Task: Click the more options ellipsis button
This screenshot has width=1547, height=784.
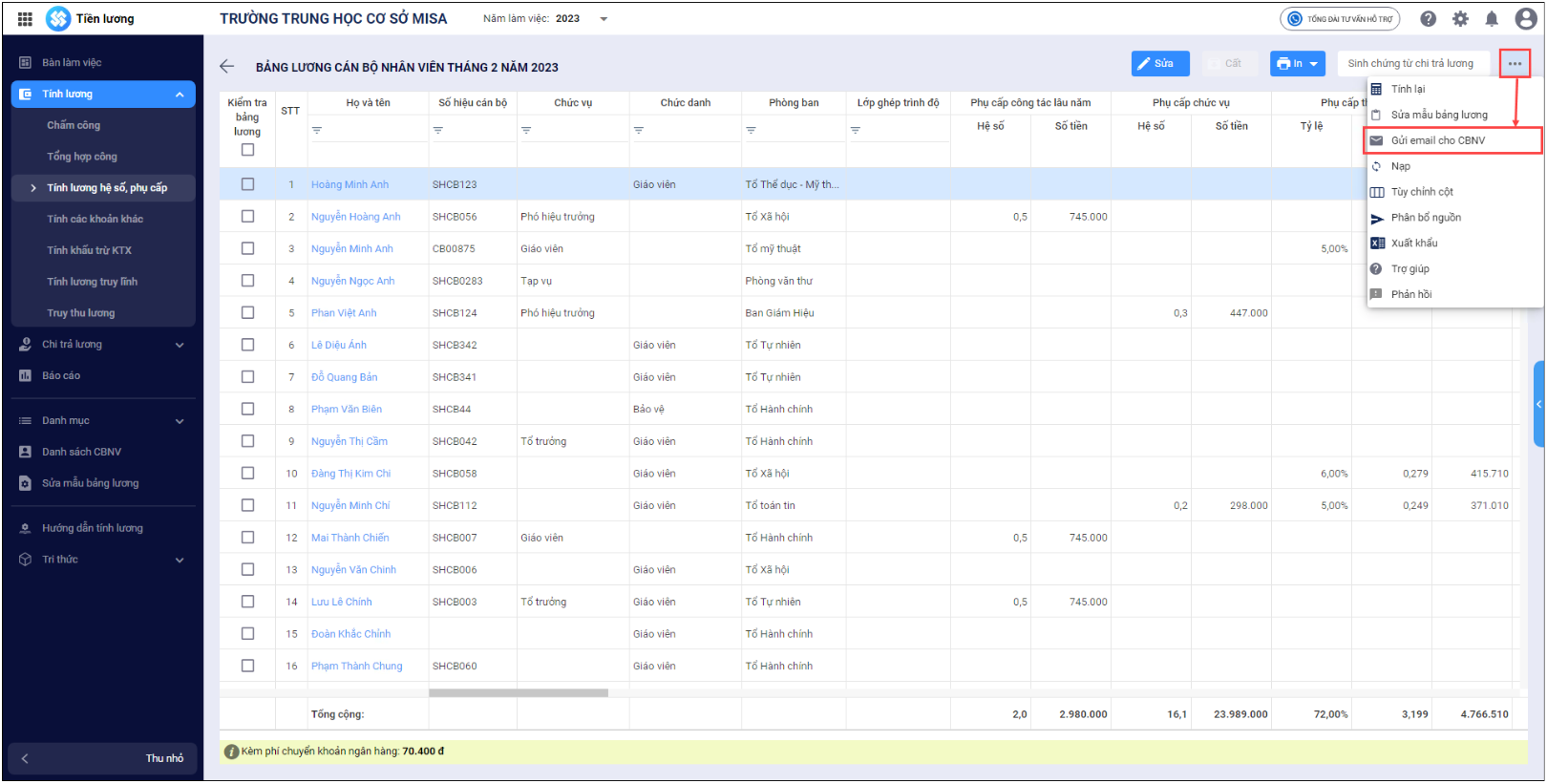Action: tap(1515, 64)
